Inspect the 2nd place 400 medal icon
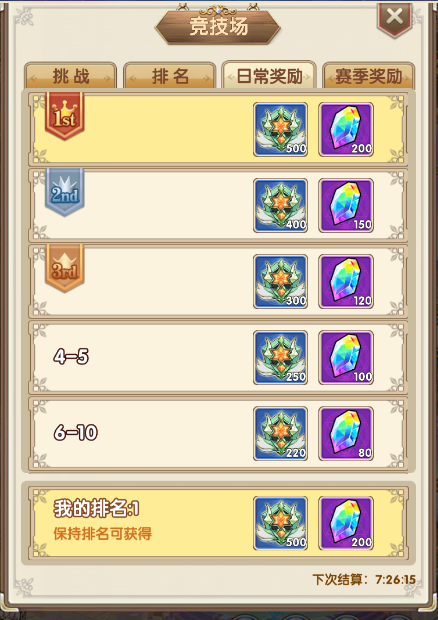Viewport: 438px width, 620px height. point(280,205)
